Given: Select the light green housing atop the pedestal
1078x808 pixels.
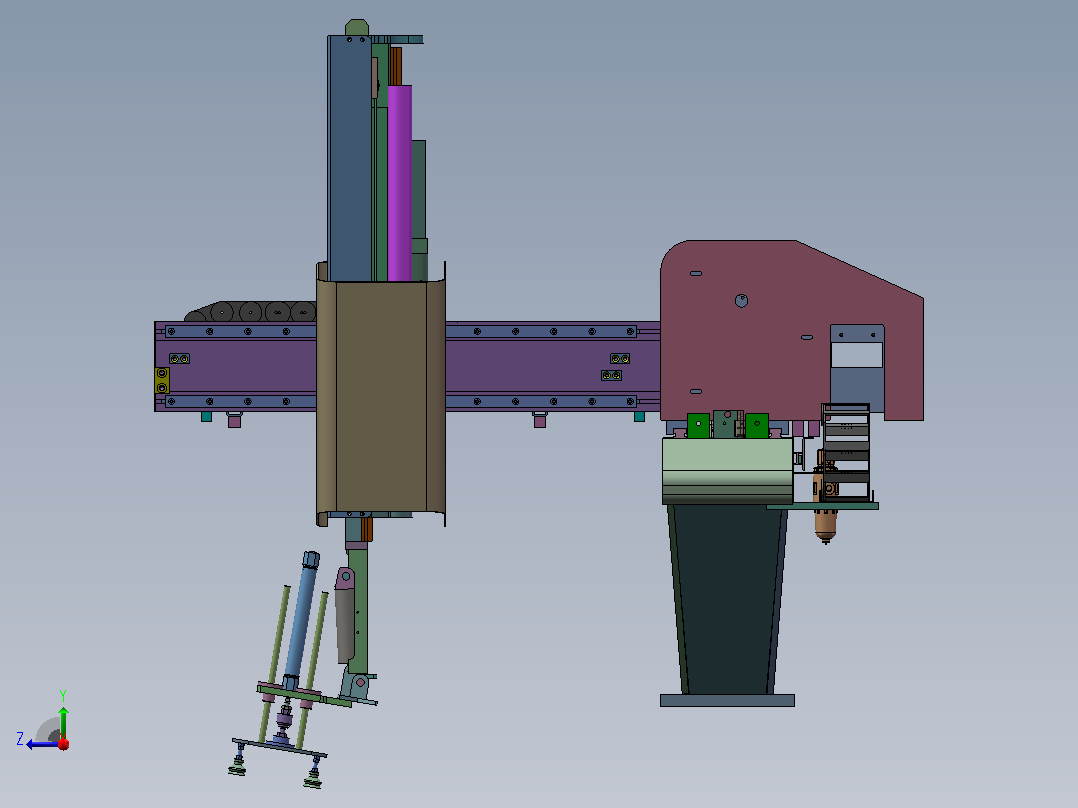Looking at the screenshot, I should [727, 471].
